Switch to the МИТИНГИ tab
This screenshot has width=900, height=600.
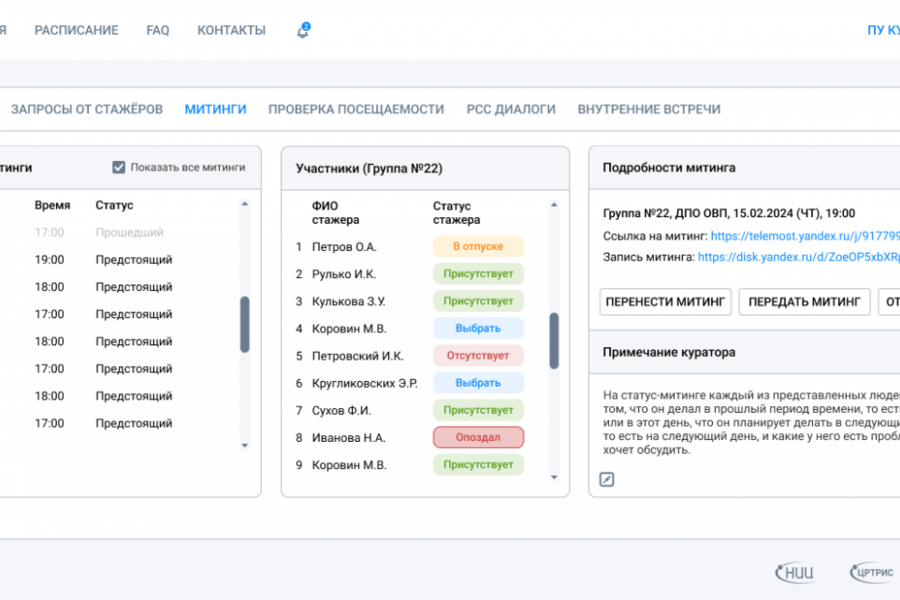[215, 109]
